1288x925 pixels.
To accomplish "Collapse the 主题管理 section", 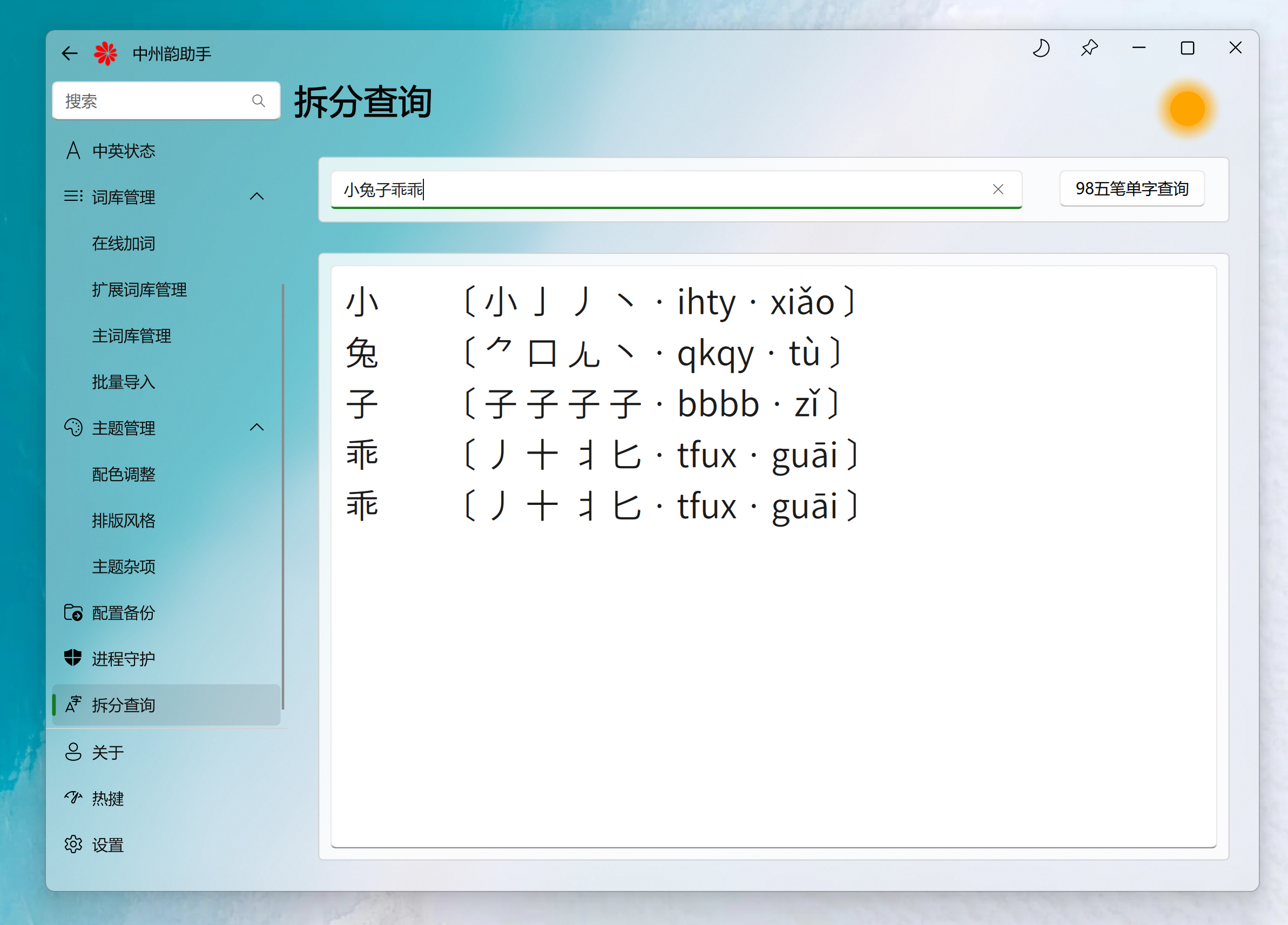I will (x=257, y=427).
